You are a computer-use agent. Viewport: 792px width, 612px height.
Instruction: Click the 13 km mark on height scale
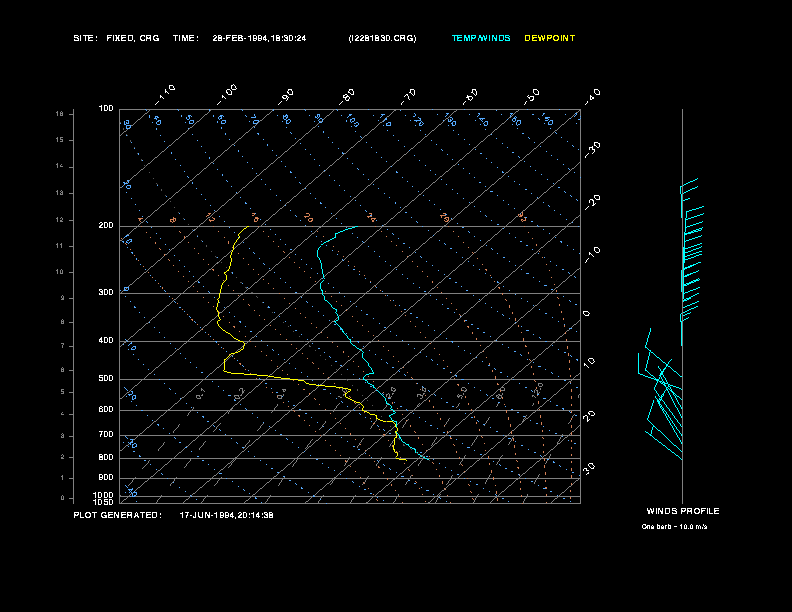(60, 193)
